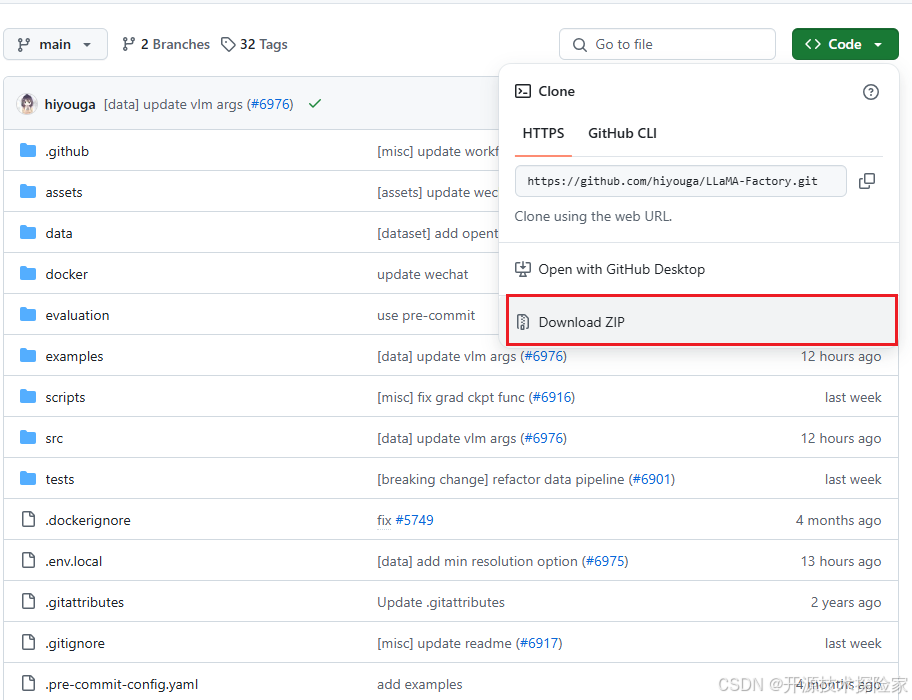912x700 pixels.
Task: Open the tests folder
Action: coord(60,479)
